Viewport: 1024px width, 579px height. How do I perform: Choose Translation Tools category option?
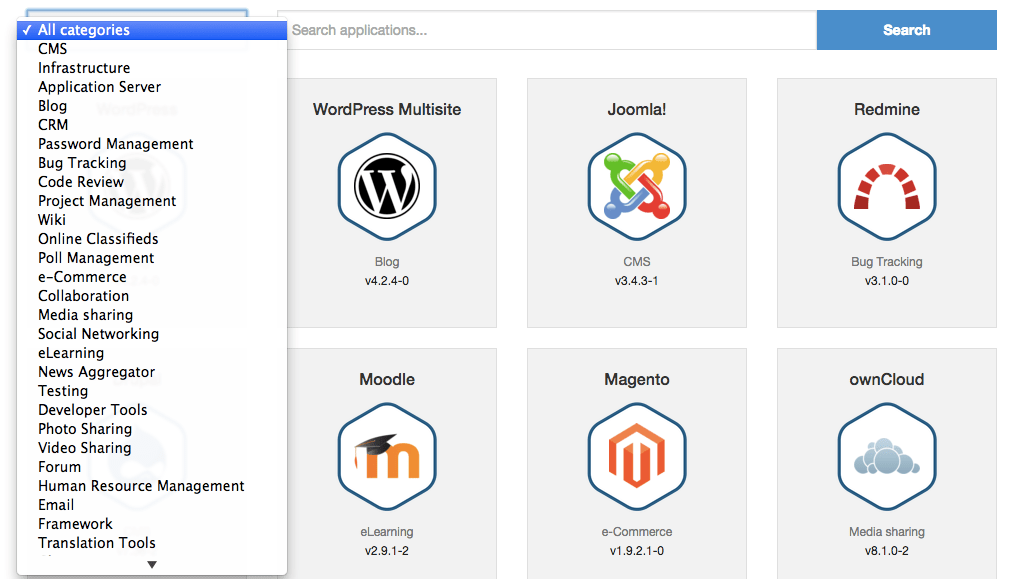[x=97, y=543]
